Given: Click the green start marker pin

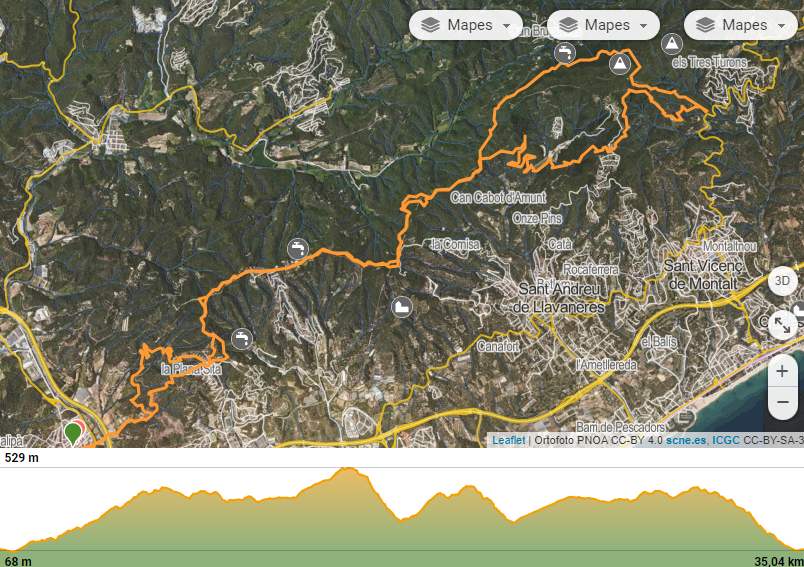Looking at the screenshot, I should [73, 433].
